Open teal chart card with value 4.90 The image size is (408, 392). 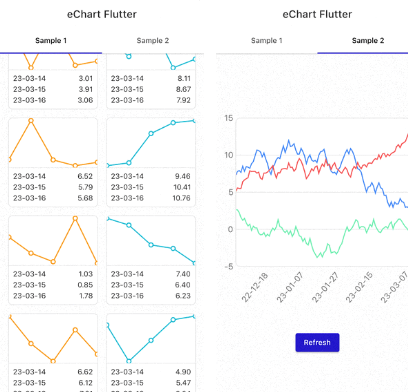pyautogui.click(x=151, y=353)
